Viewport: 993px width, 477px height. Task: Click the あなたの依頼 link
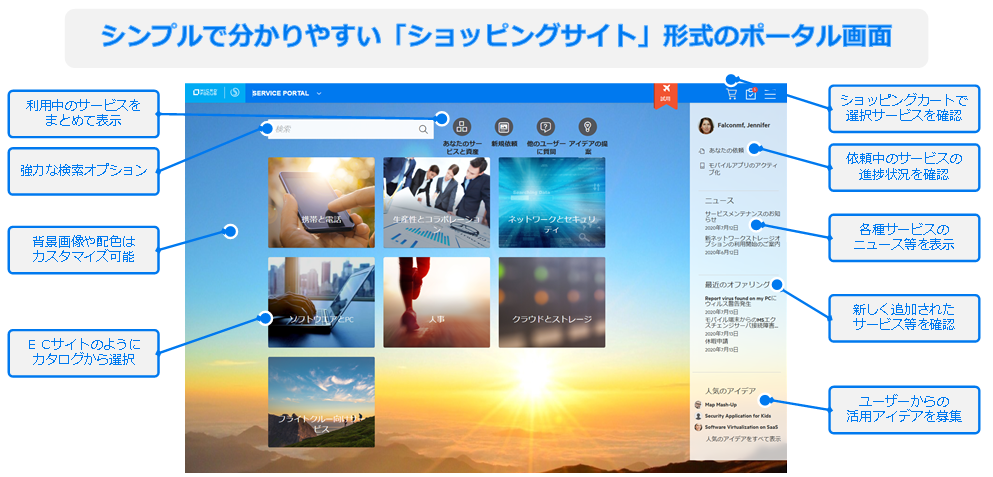pyautogui.click(x=725, y=150)
